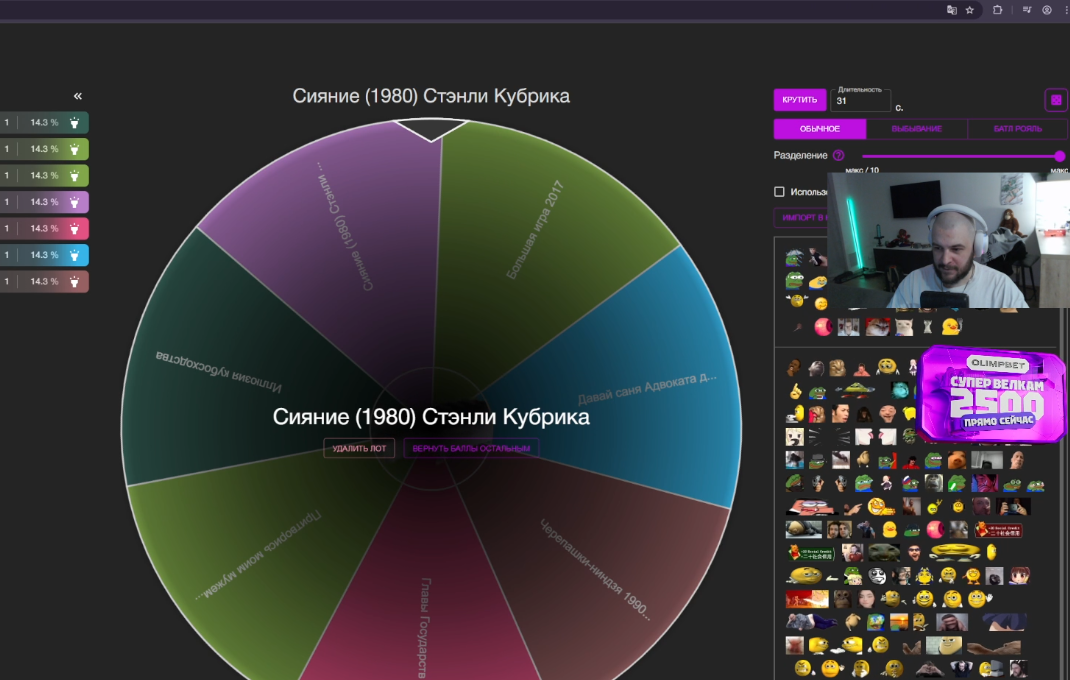Pick the monkey face emote

click(843, 599)
